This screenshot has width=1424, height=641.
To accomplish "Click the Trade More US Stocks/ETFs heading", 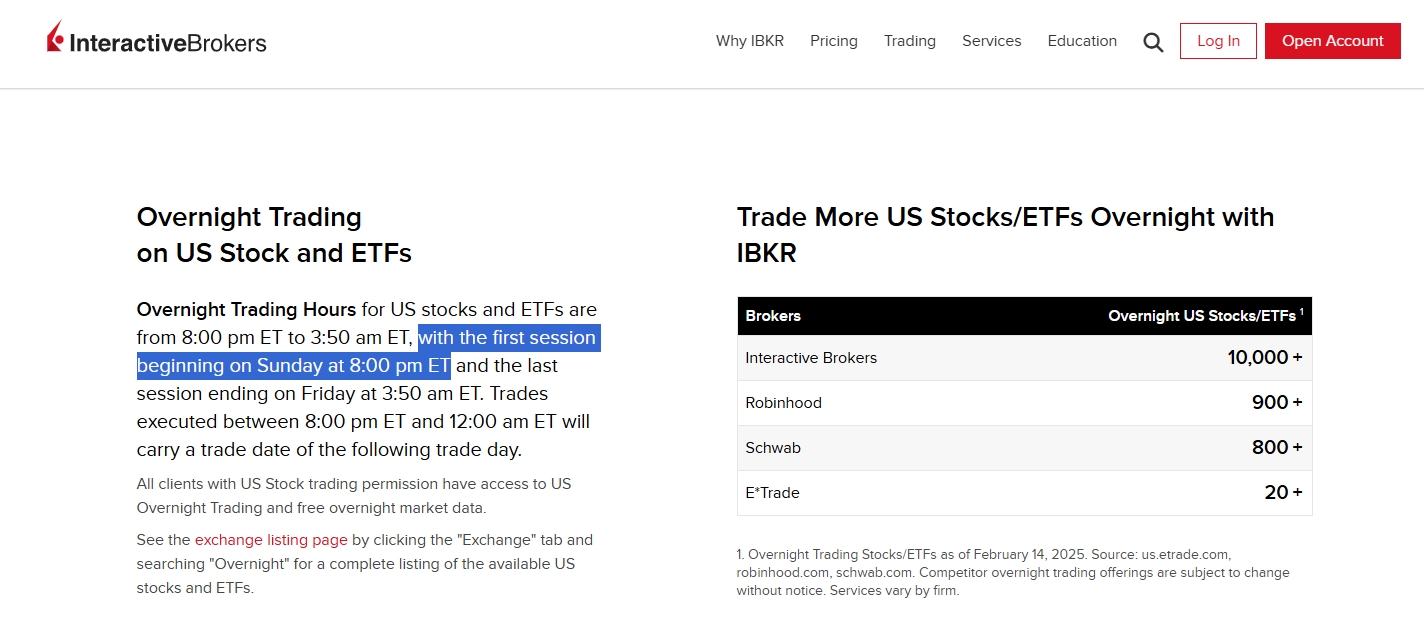I will click(x=1005, y=234).
